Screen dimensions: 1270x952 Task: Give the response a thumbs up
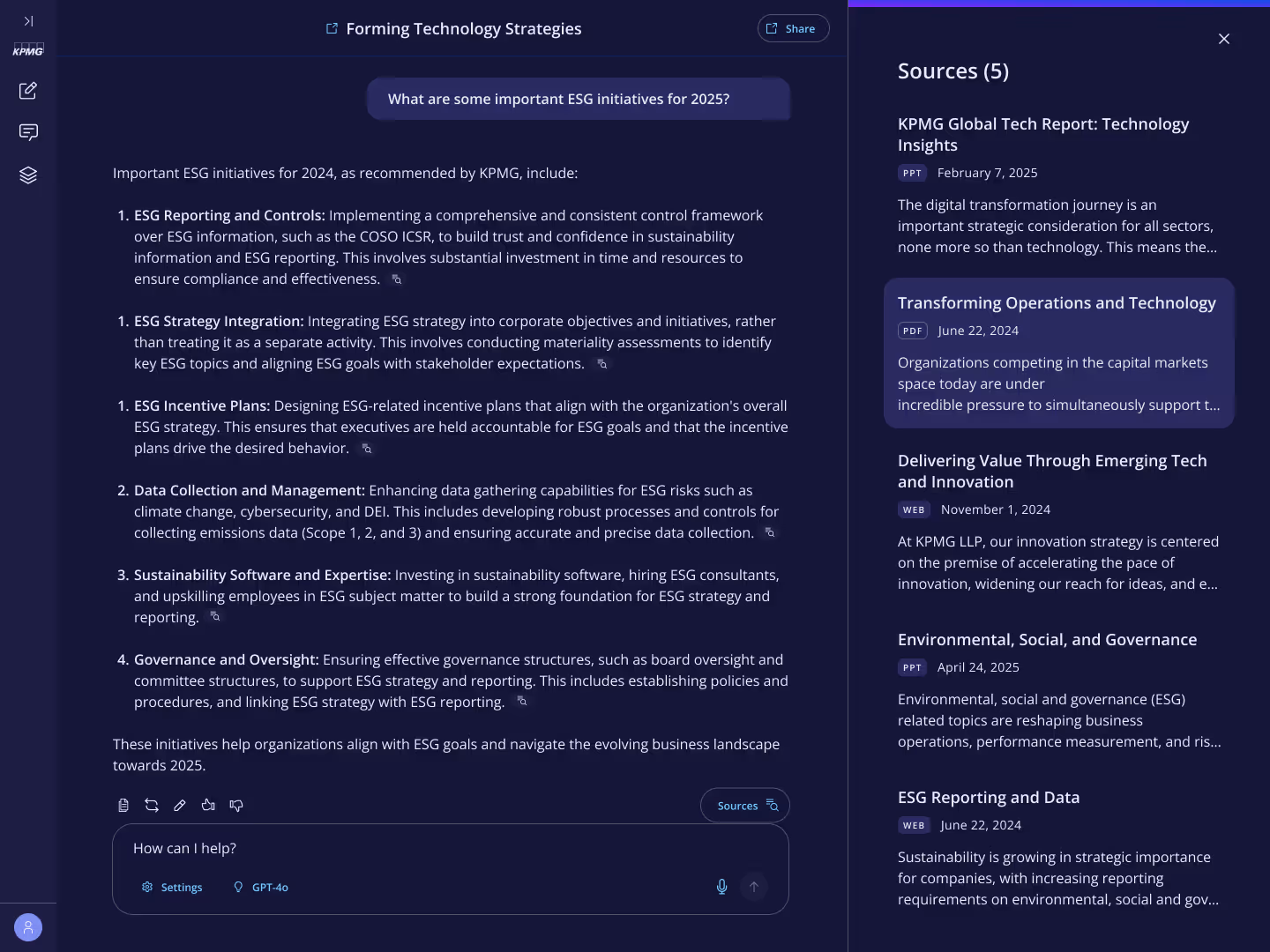pyautogui.click(x=208, y=805)
